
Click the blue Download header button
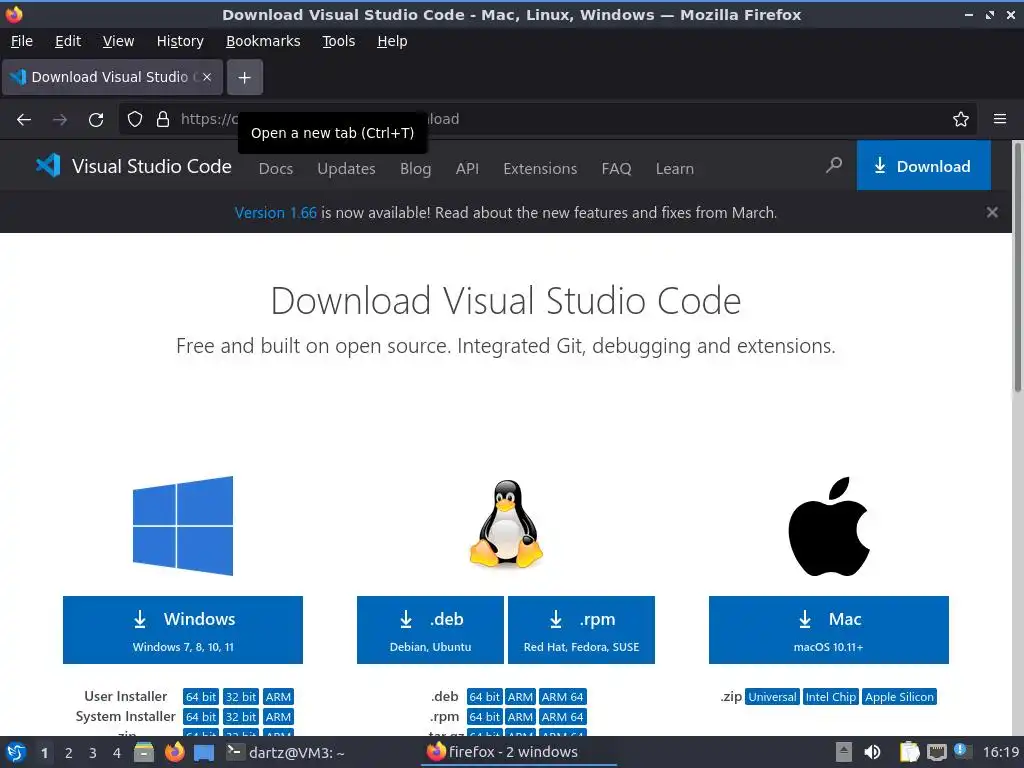[x=923, y=166]
